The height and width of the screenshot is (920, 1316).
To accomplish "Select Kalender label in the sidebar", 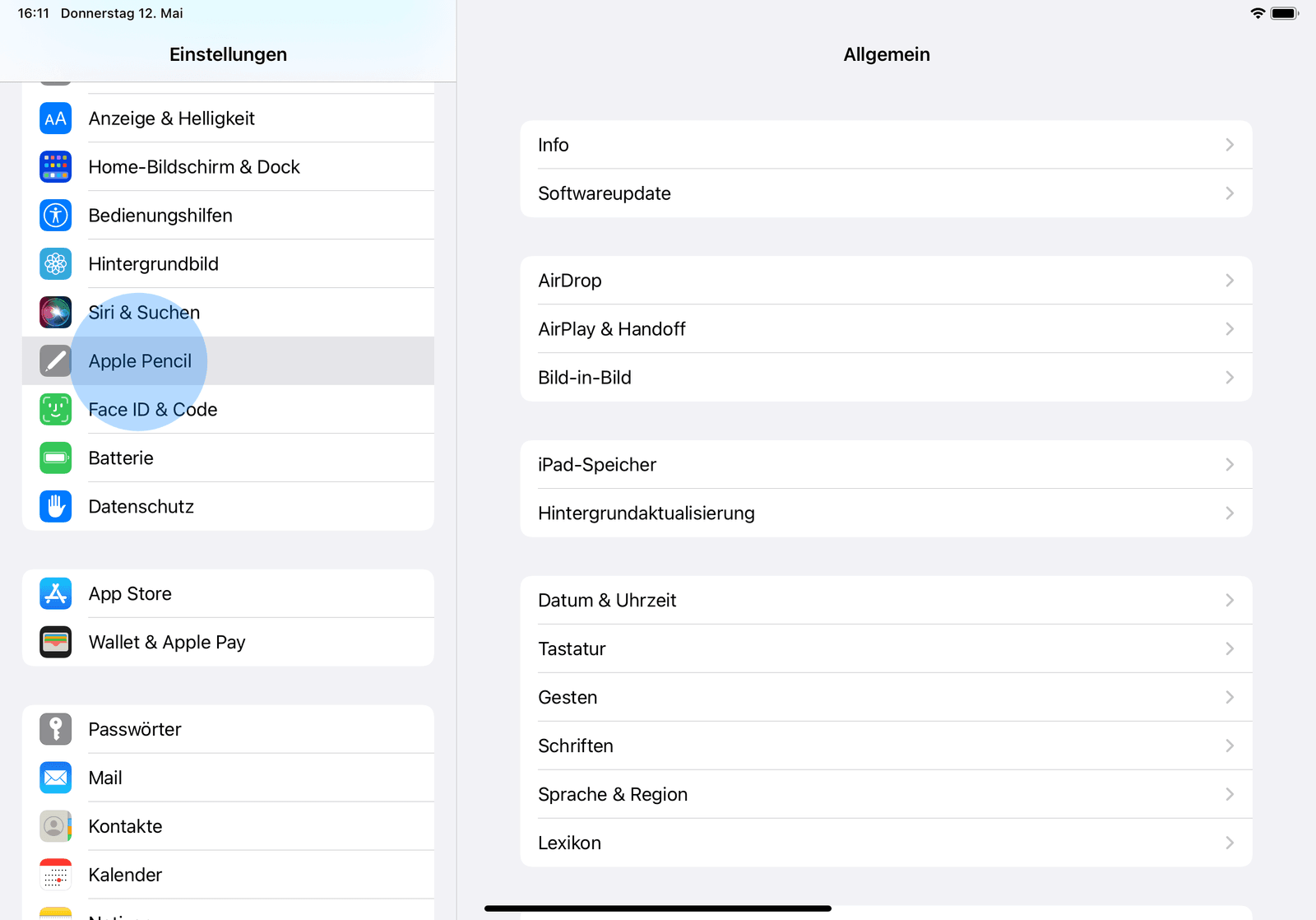I will [125, 876].
